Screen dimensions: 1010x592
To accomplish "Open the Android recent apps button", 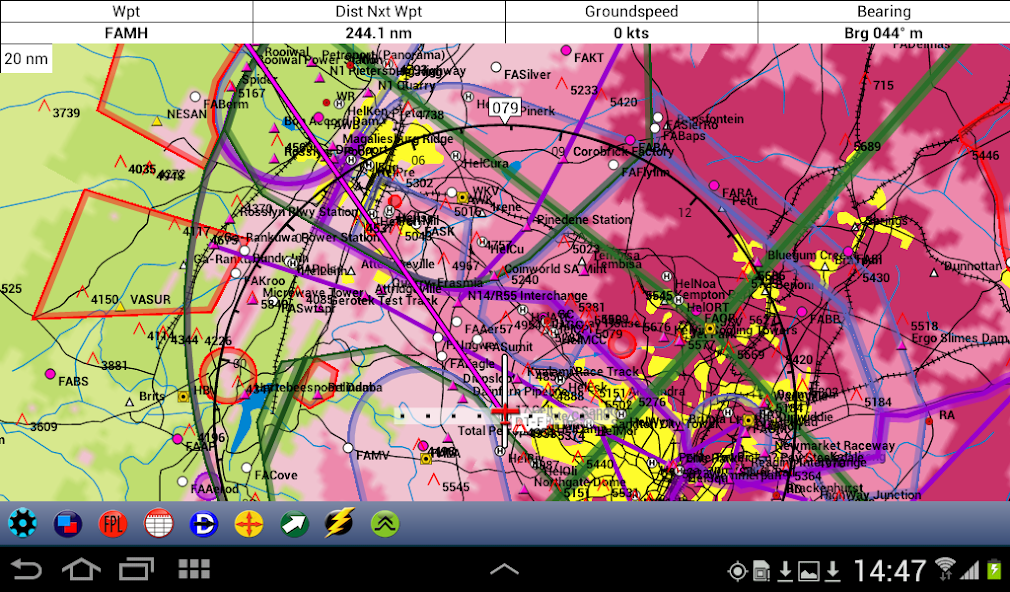I will (136, 569).
